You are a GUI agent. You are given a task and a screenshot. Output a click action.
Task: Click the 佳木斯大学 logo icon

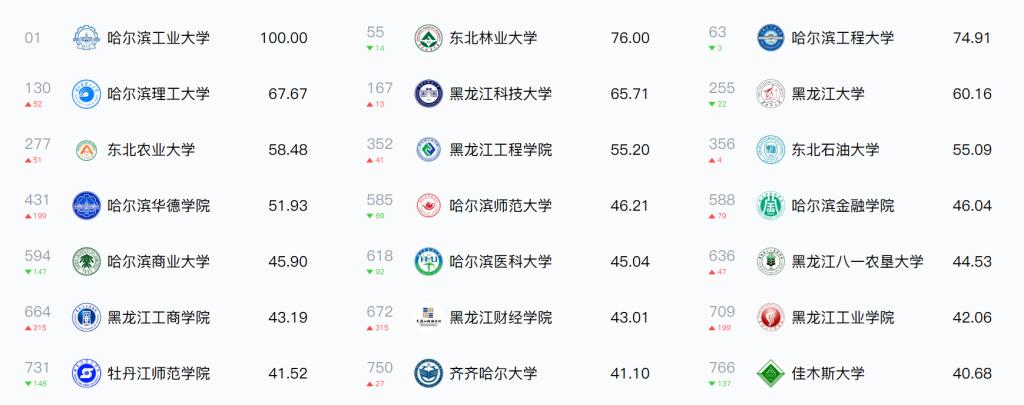point(770,374)
